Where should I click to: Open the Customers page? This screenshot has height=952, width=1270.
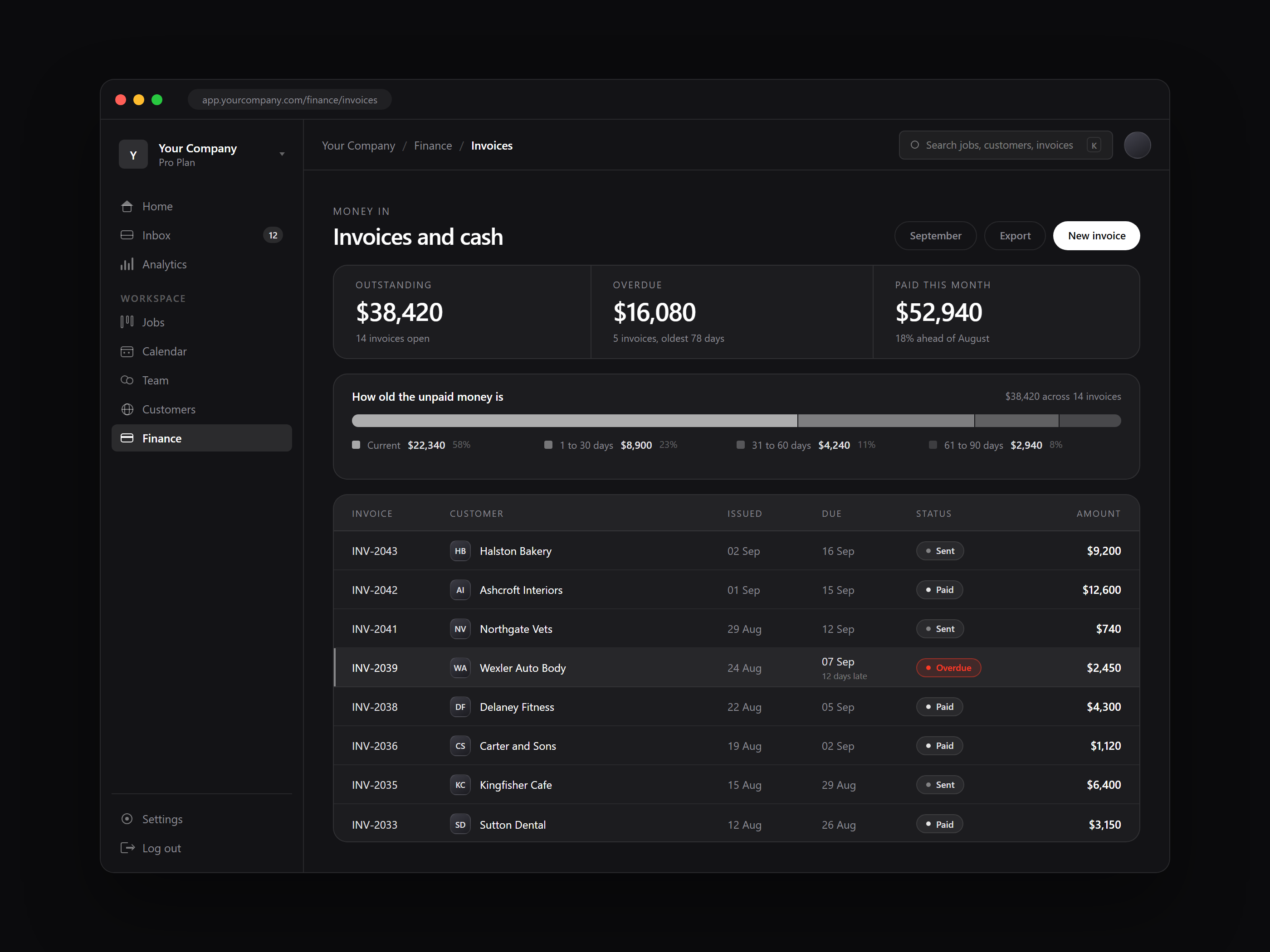(x=201, y=409)
